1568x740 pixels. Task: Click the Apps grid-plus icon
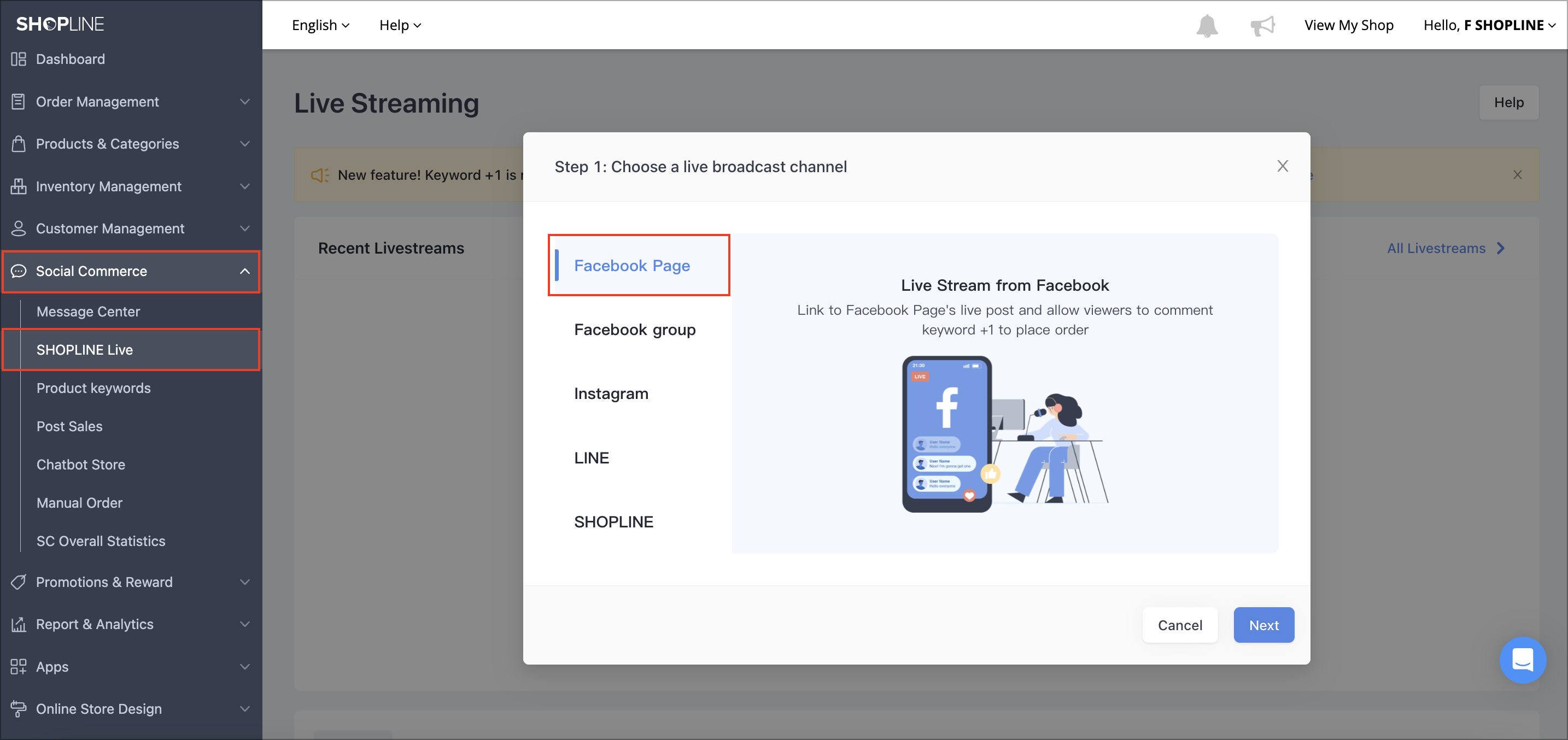pyautogui.click(x=19, y=666)
